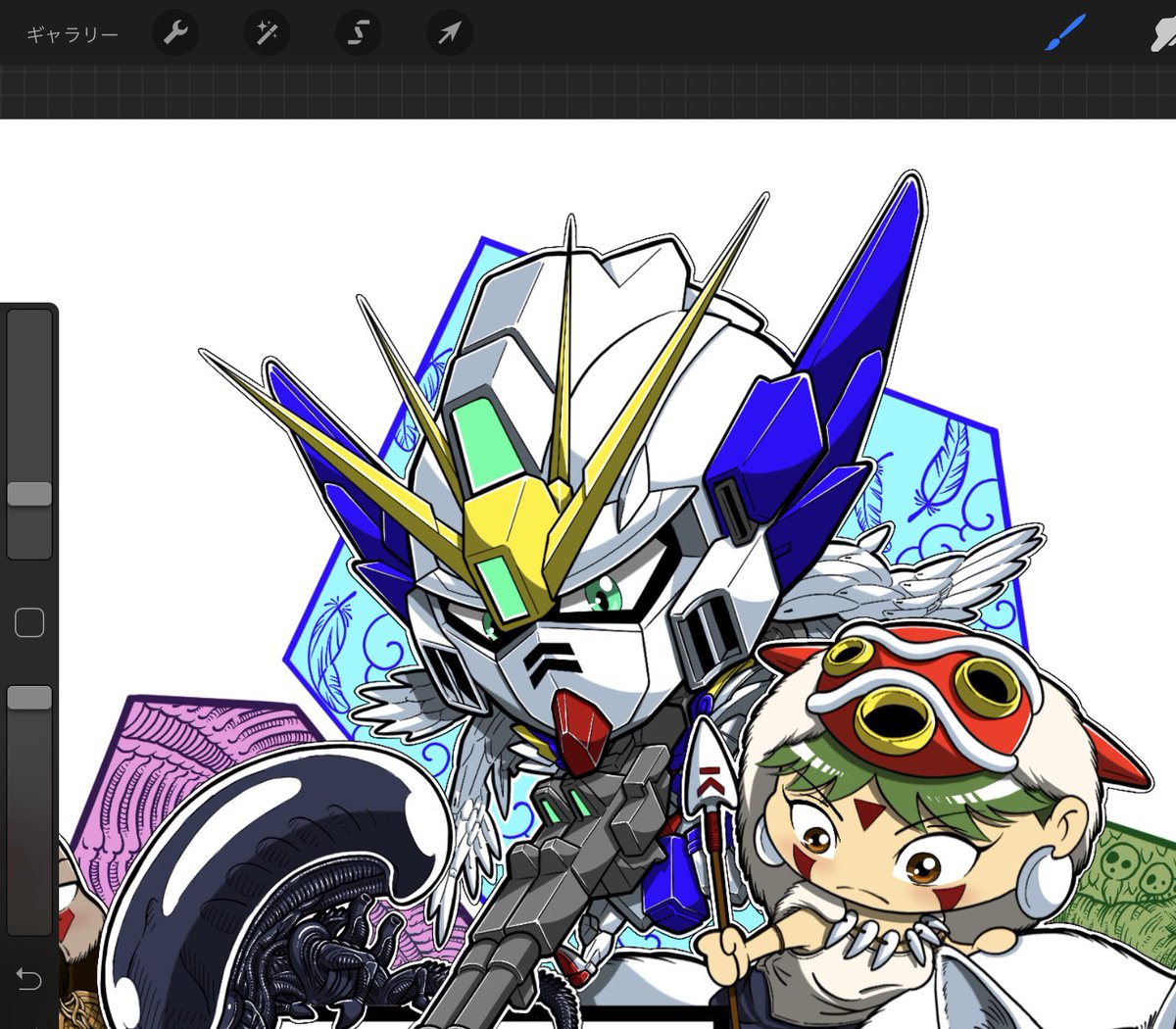1176x1029 pixels.
Task: Tap the square Modify button in sidebar
Action: [x=29, y=622]
